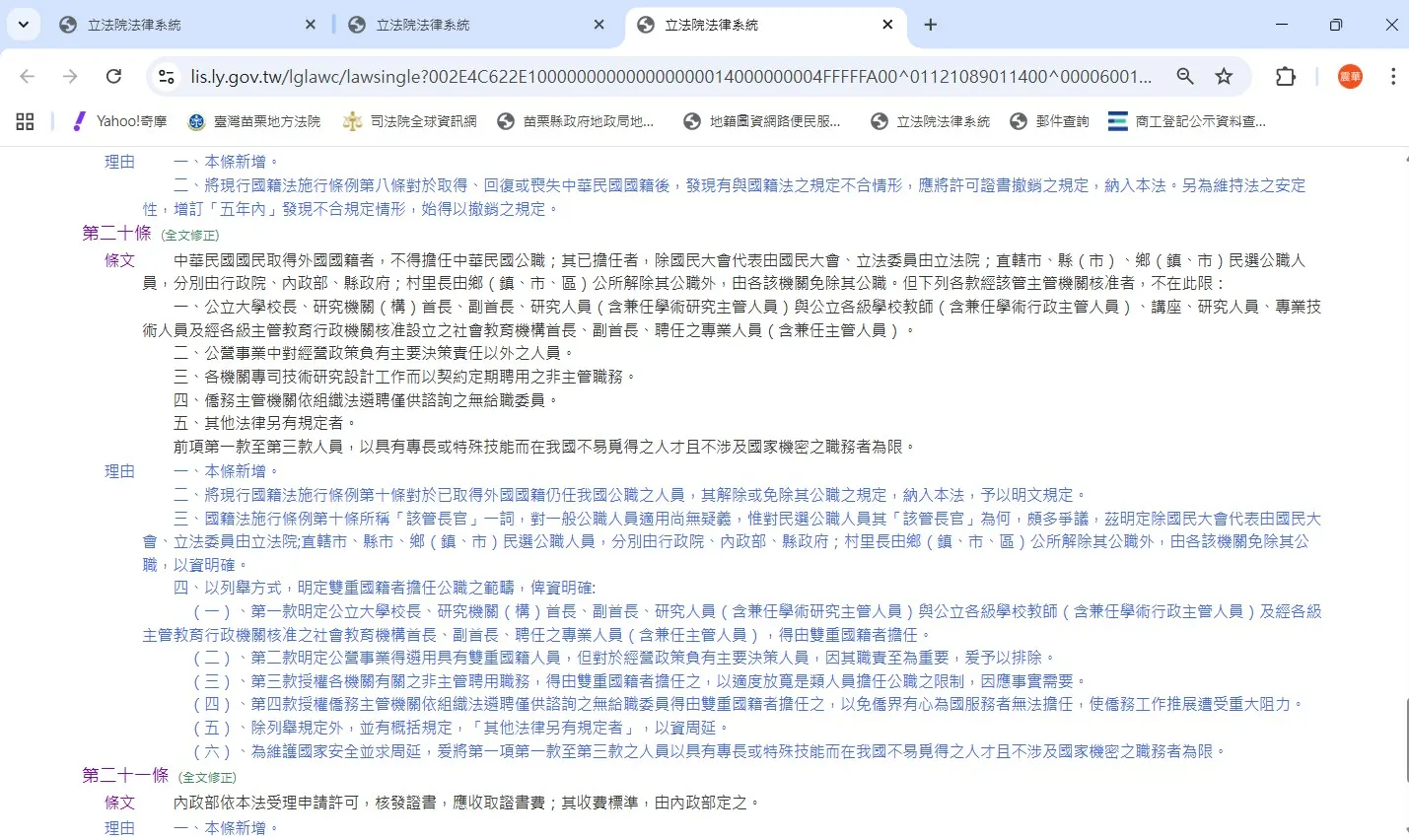
Task: Click the apps grid icon on the bookmarks bar
Action: pos(24,121)
